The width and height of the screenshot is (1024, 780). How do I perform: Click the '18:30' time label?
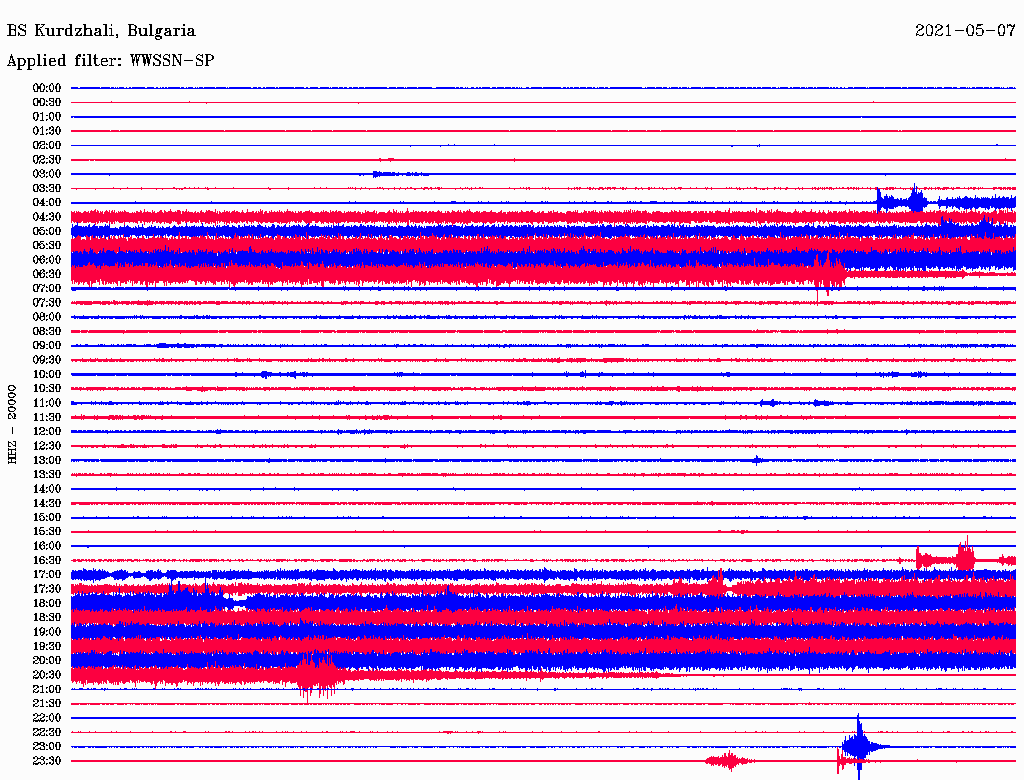click(x=47, y=617)
